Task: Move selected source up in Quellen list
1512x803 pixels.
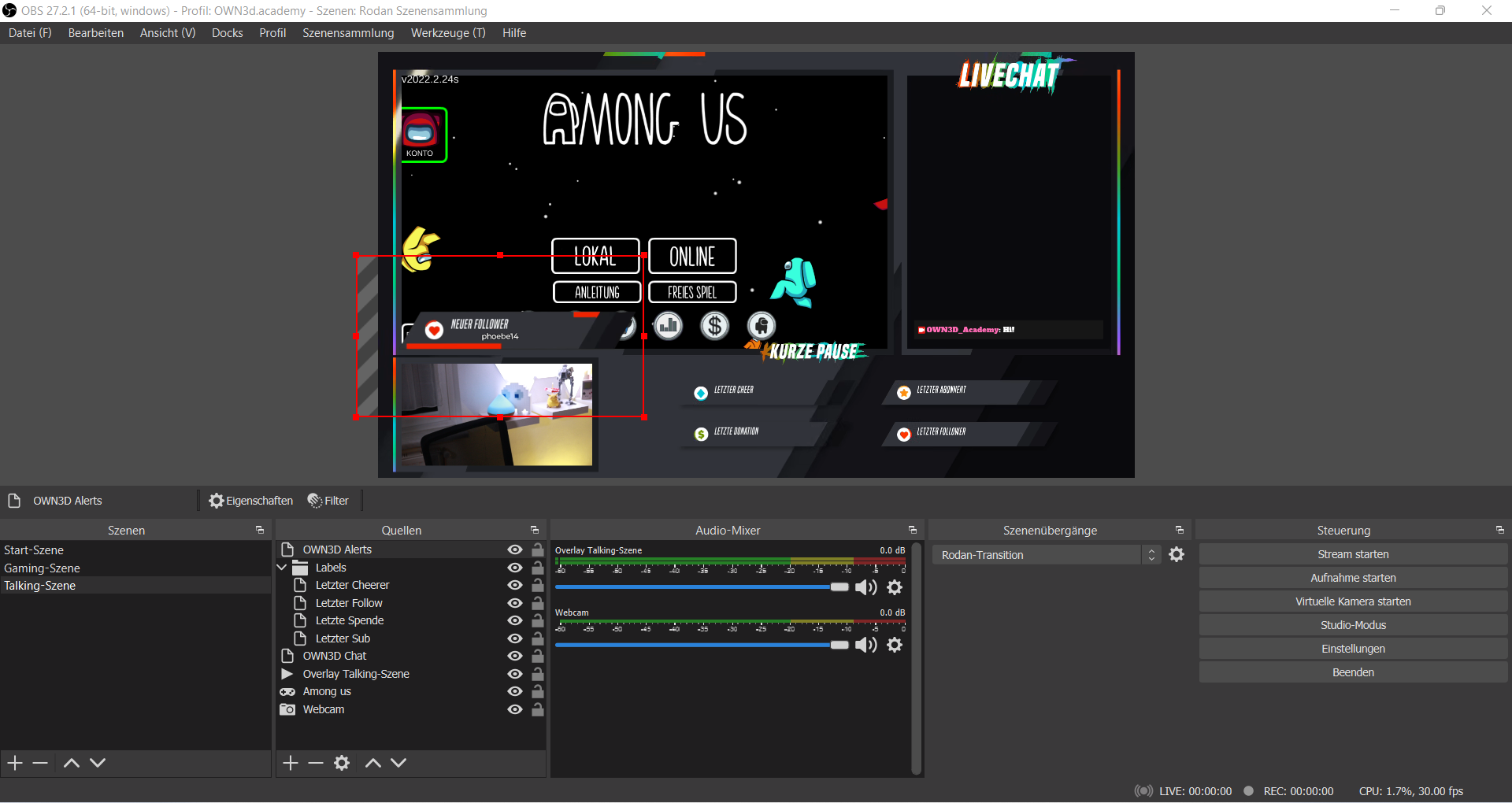Action: (373, 763)
